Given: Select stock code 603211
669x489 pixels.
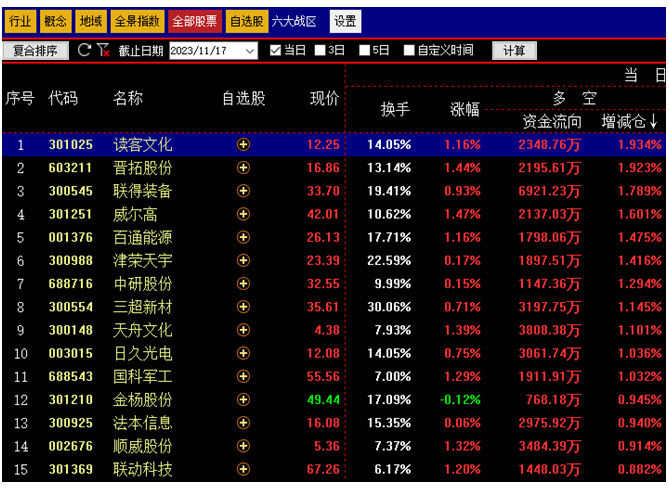Looking at the screenshot, I should point(70,168).
